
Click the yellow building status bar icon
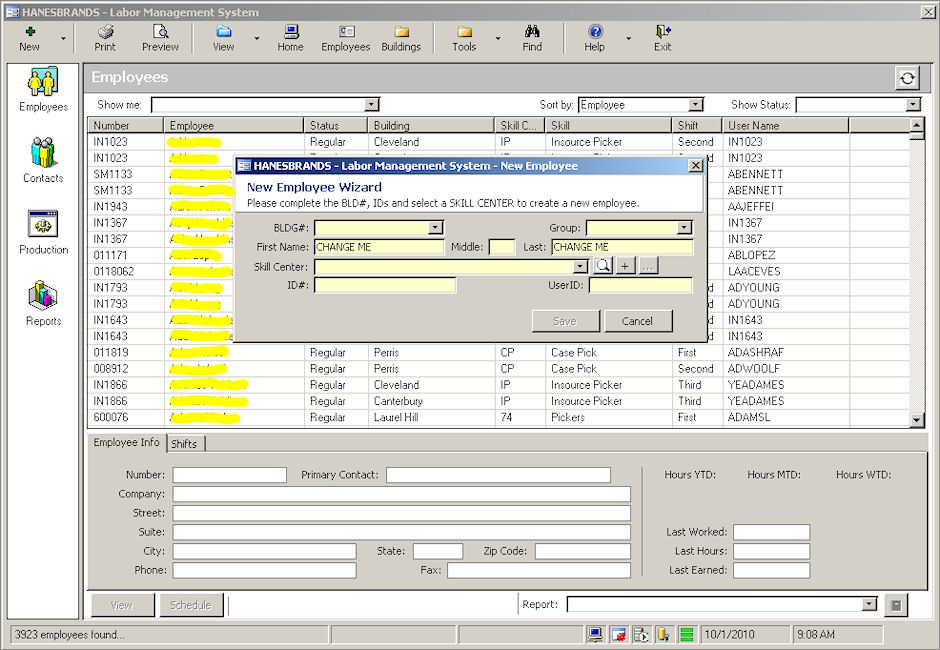click(664, 634)
